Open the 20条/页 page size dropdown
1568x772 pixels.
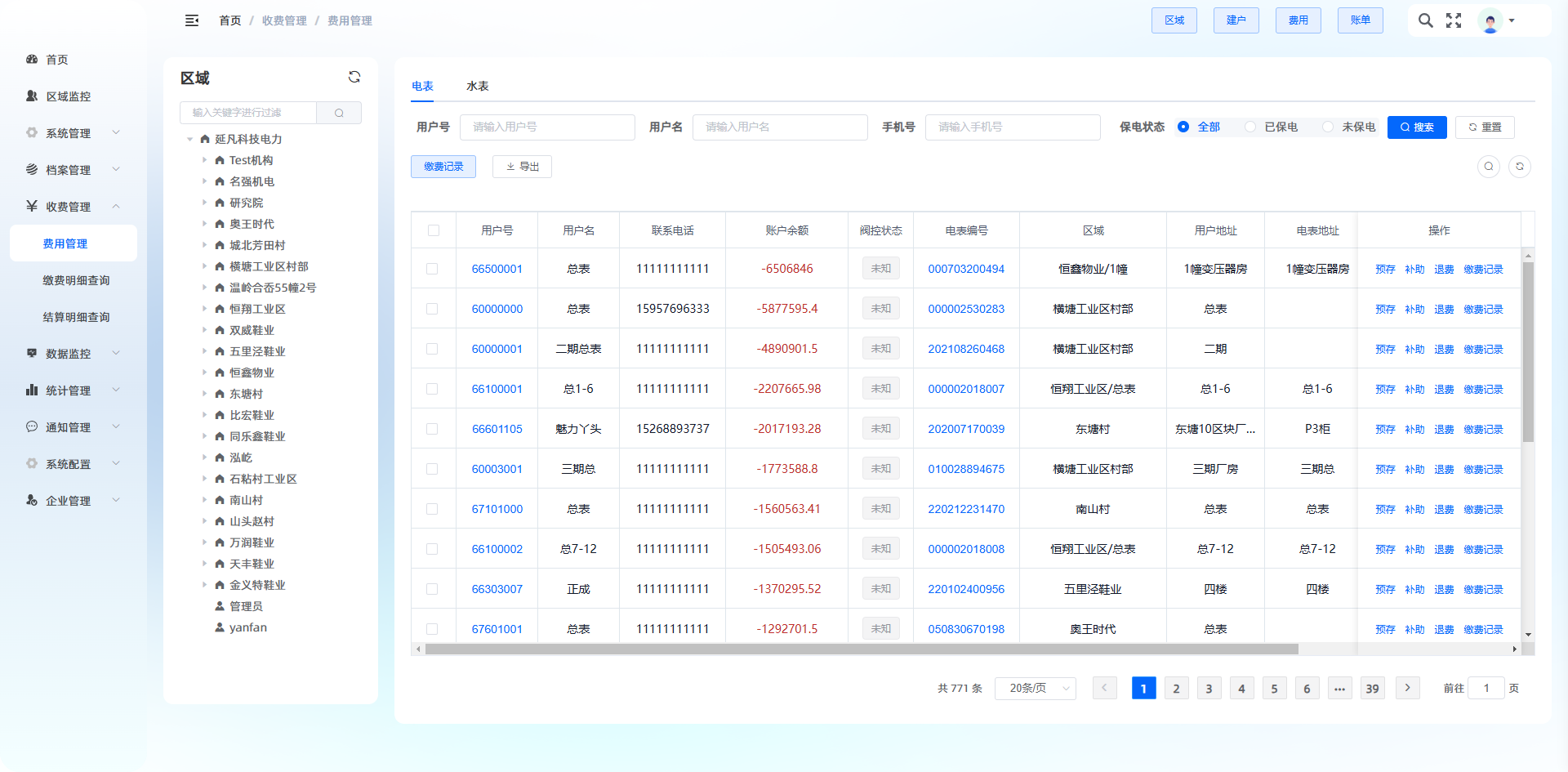(x=1035, y=689)
